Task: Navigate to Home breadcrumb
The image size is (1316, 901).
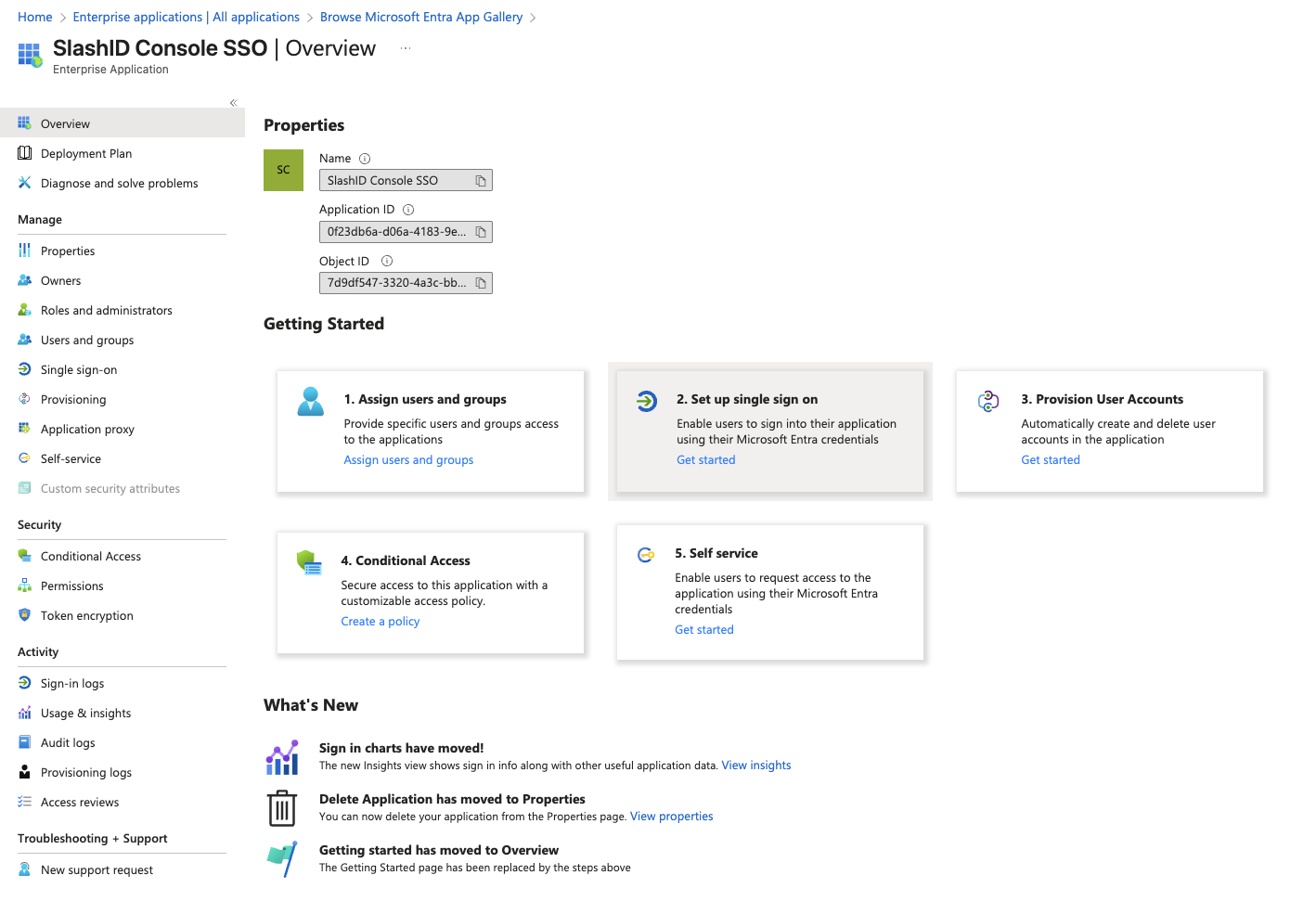Action: click(35, 17)
